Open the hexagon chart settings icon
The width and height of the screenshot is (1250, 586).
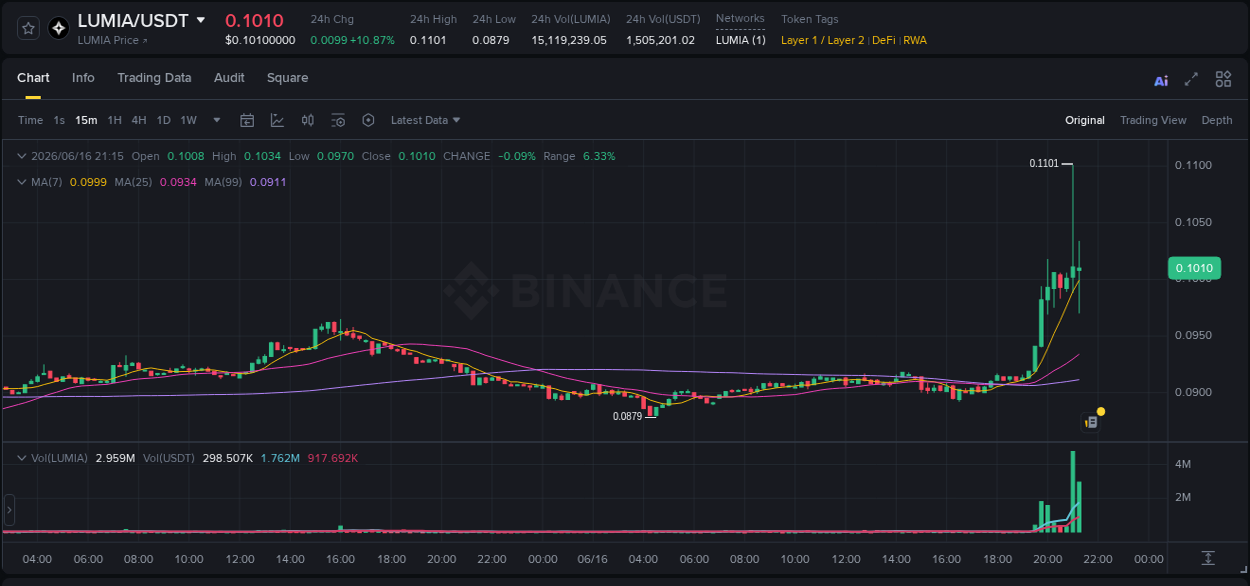pos(368,120)
